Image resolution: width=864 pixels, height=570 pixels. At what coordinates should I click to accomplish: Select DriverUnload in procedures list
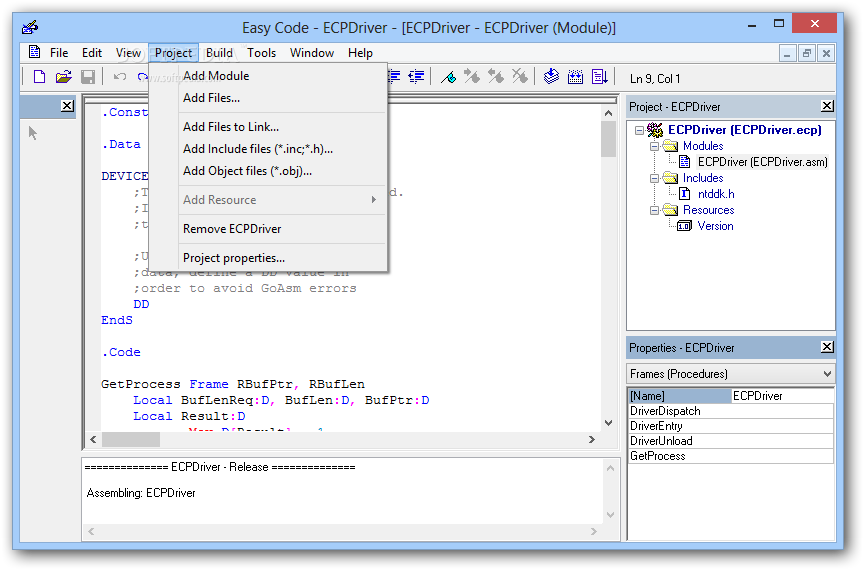(x=730, y=441)
